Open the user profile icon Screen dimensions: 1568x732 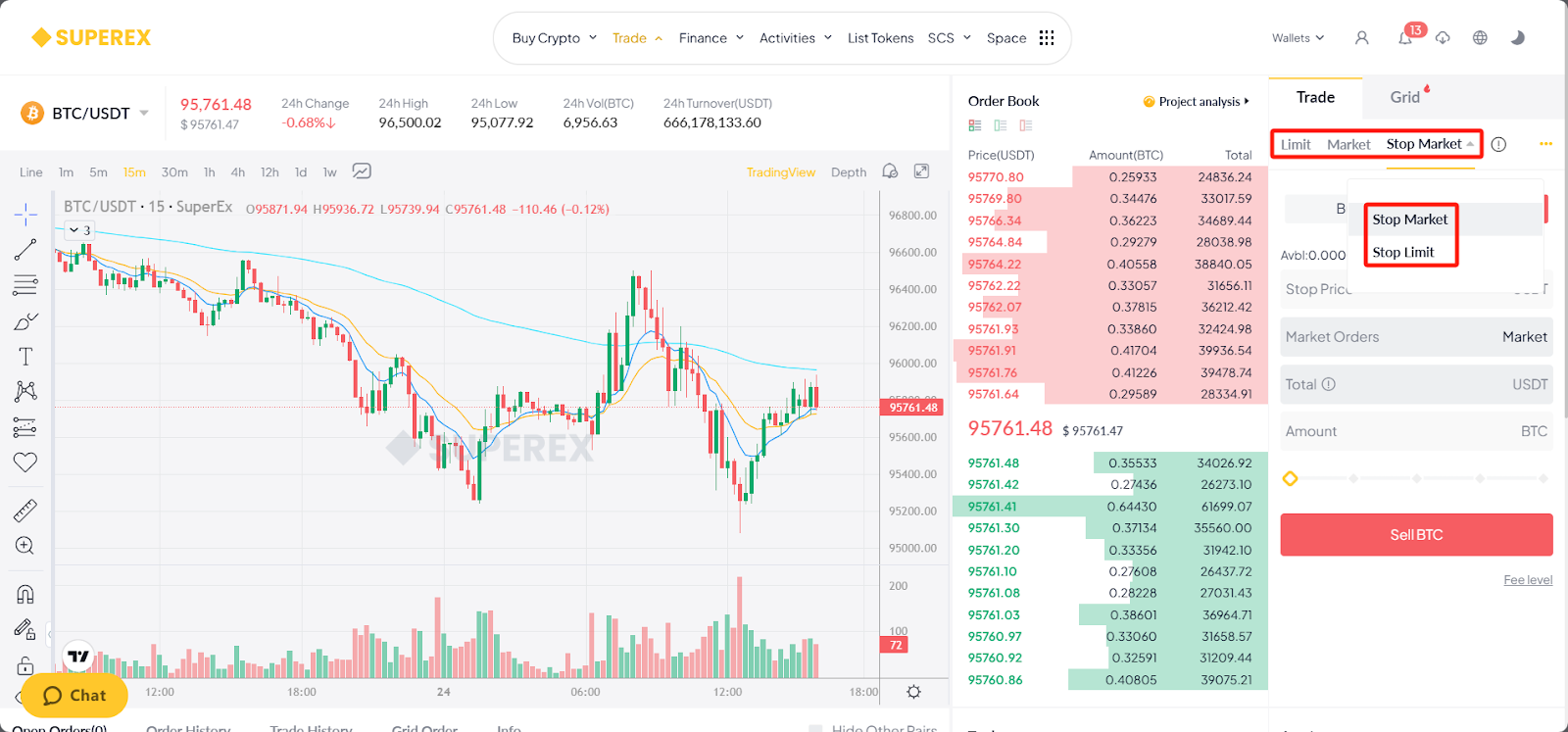(1361, 37)
